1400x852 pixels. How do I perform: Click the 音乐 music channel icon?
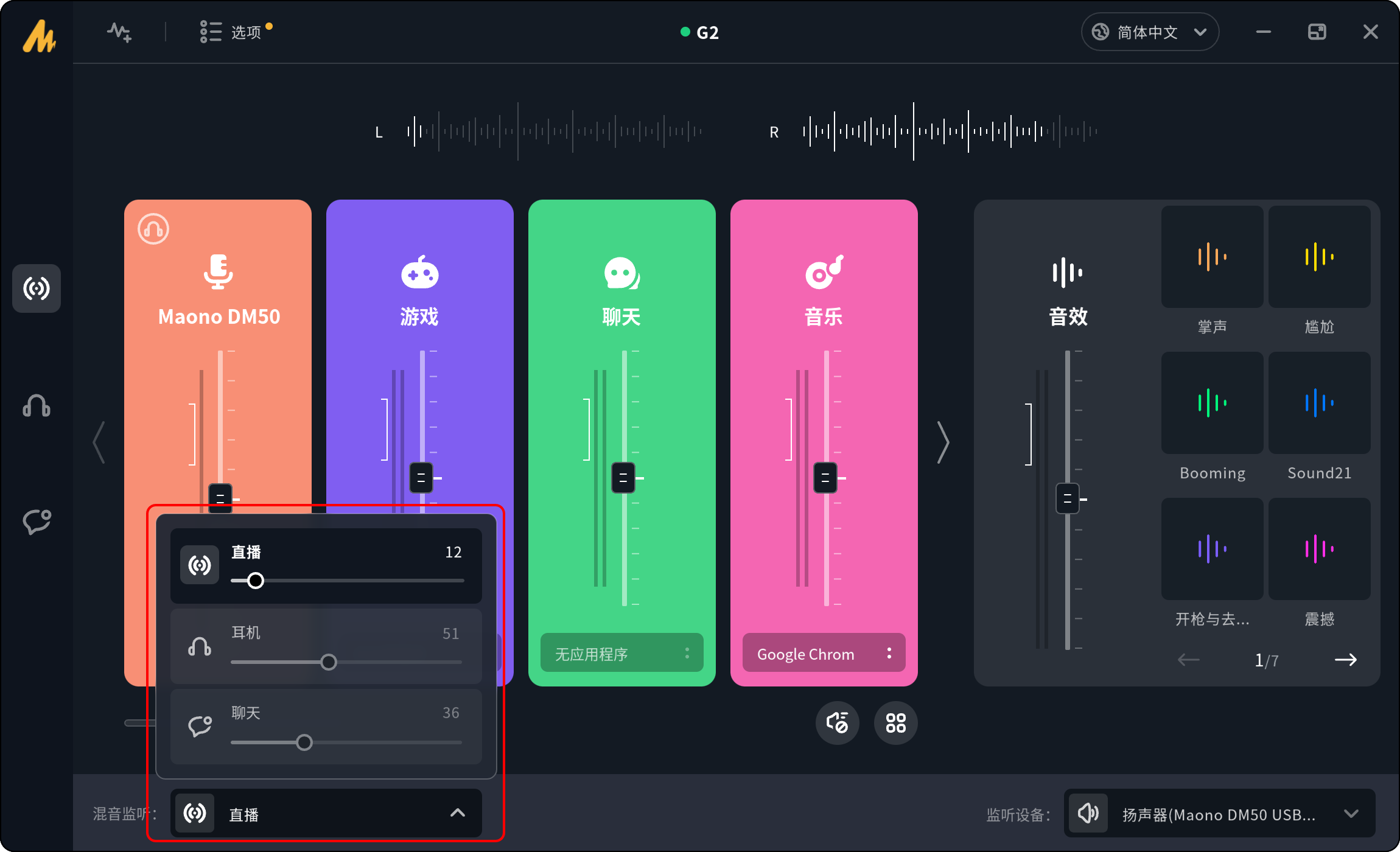click(x=824, y=273)
